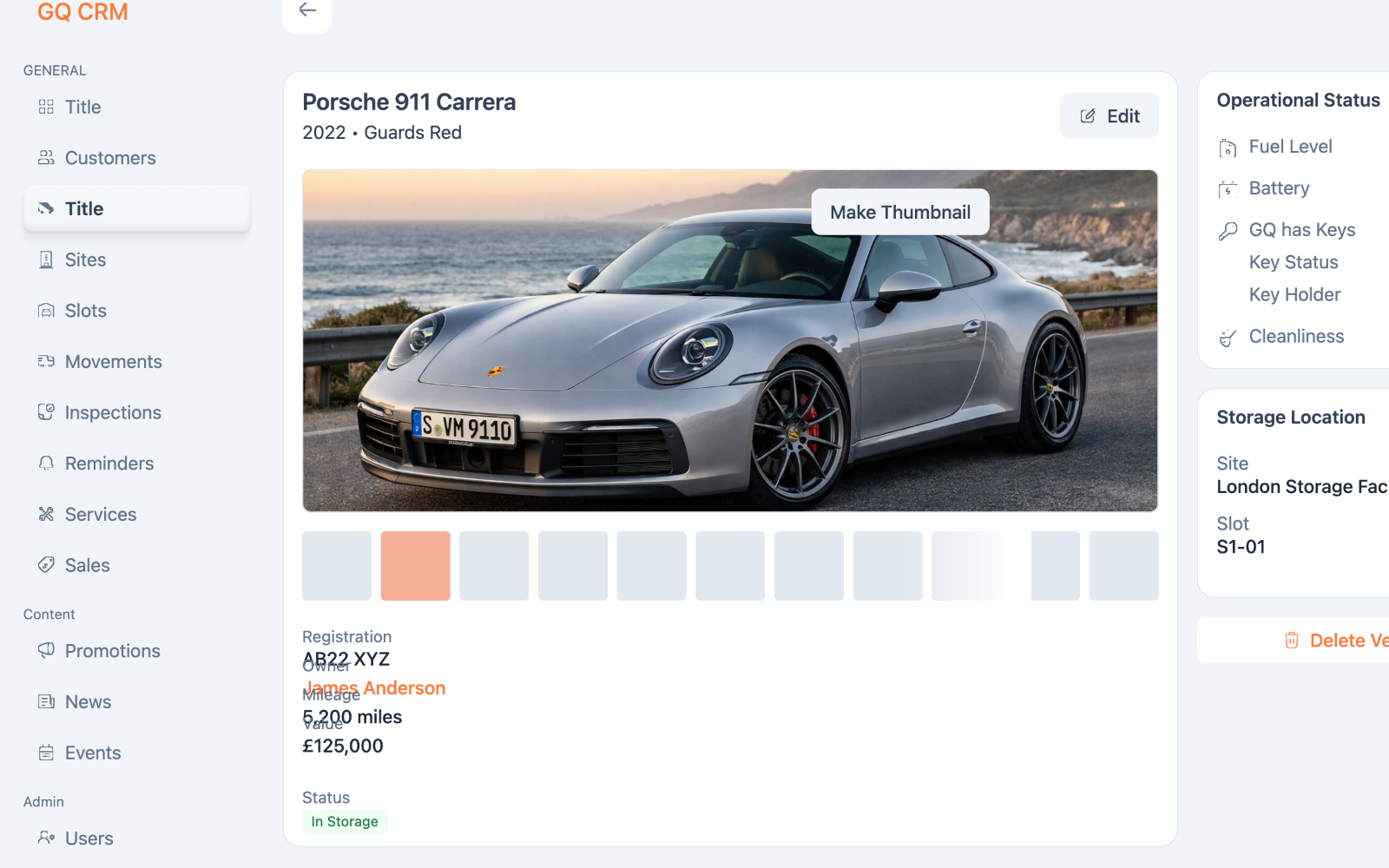Click the Events calendar icon
Image resolution: width=1389 pixels, height=868 pixels.
tap(46, 753)
